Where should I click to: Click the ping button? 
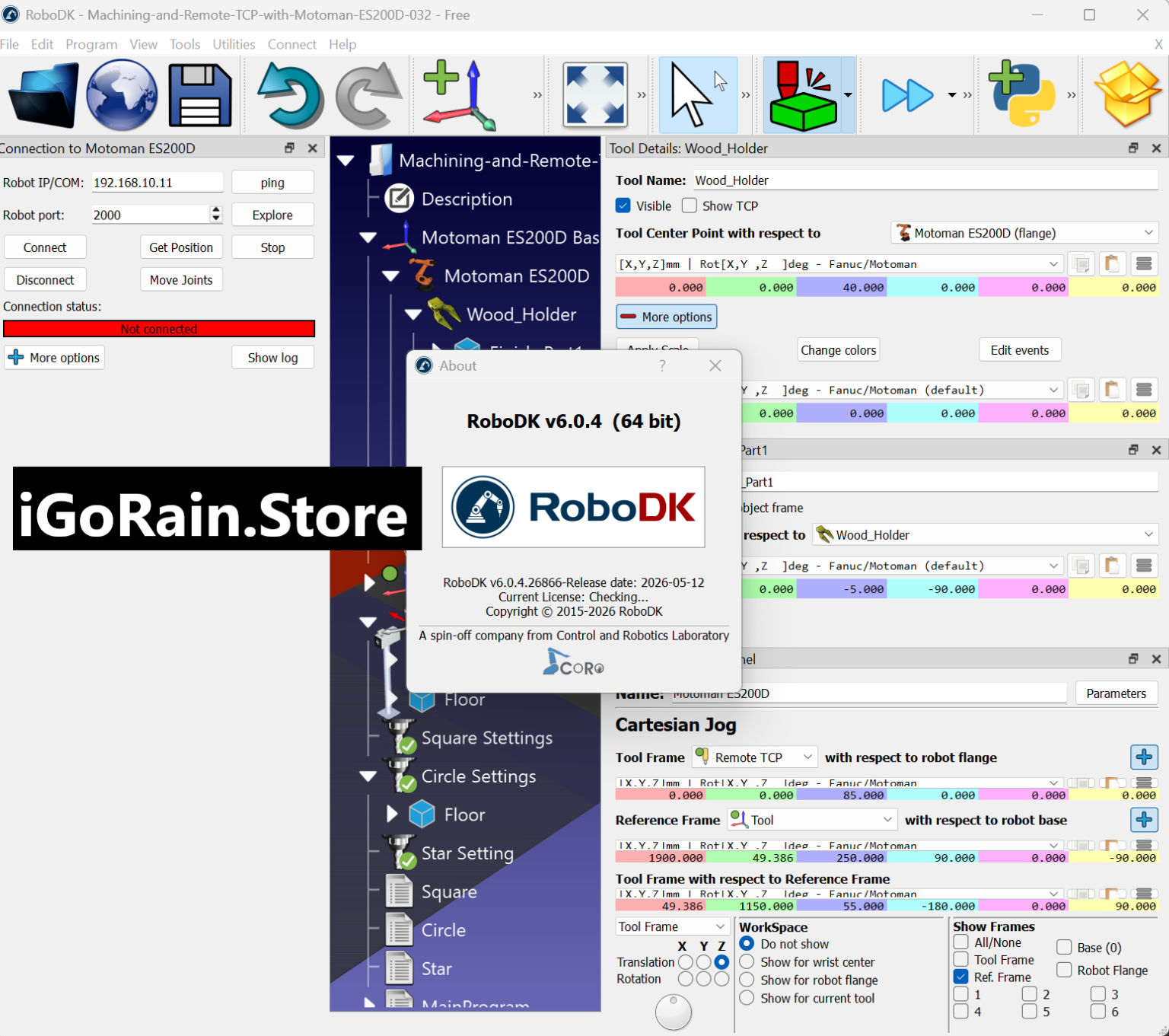click(272, 183)
